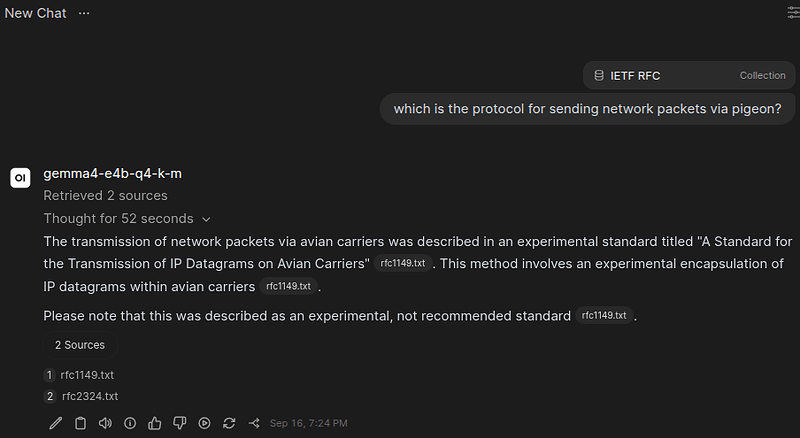Rate the response with thumbs up
This screenshot has width=800, height=438.
[x=155, y=423]
